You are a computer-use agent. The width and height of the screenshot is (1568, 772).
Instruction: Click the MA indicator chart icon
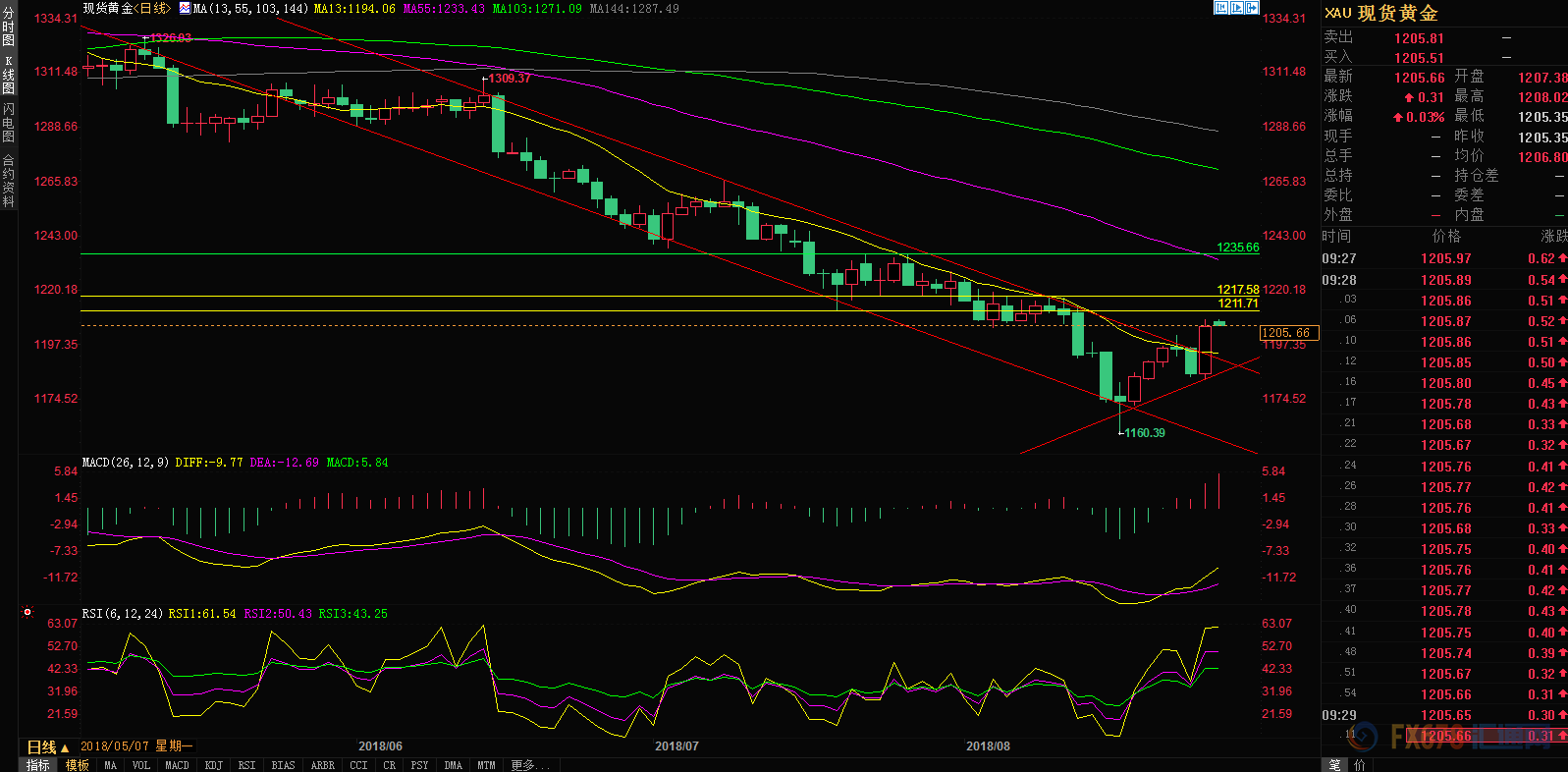click(185, 8)
